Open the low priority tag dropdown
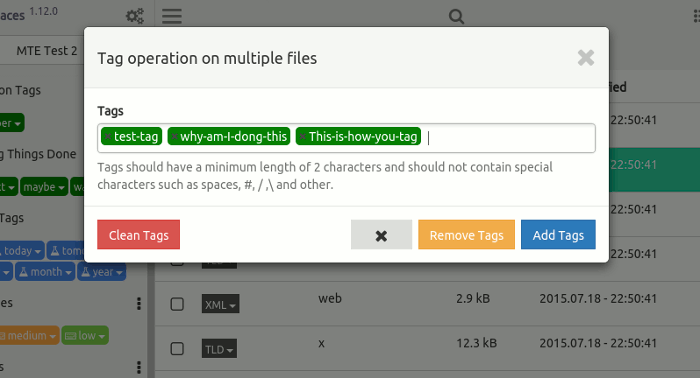This screenshot has height=378, width=700. (x=85, y=336)
